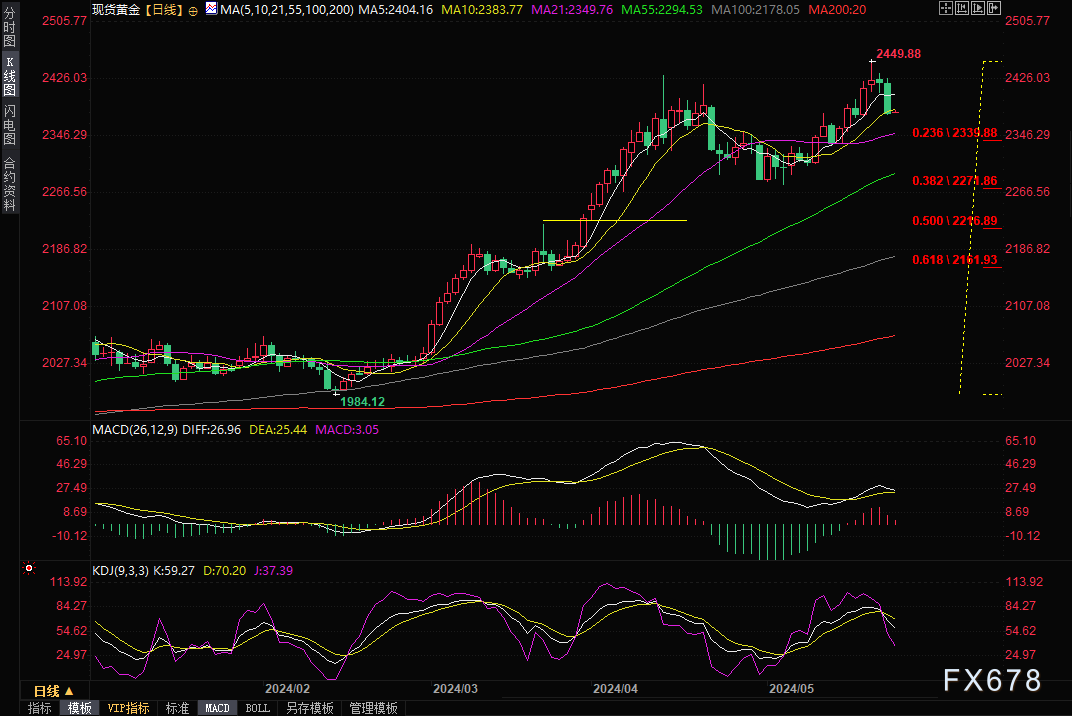Screen dimensions: 1072x716
Task: Open 管理模板 template manager
Action: tap(373, 708)
